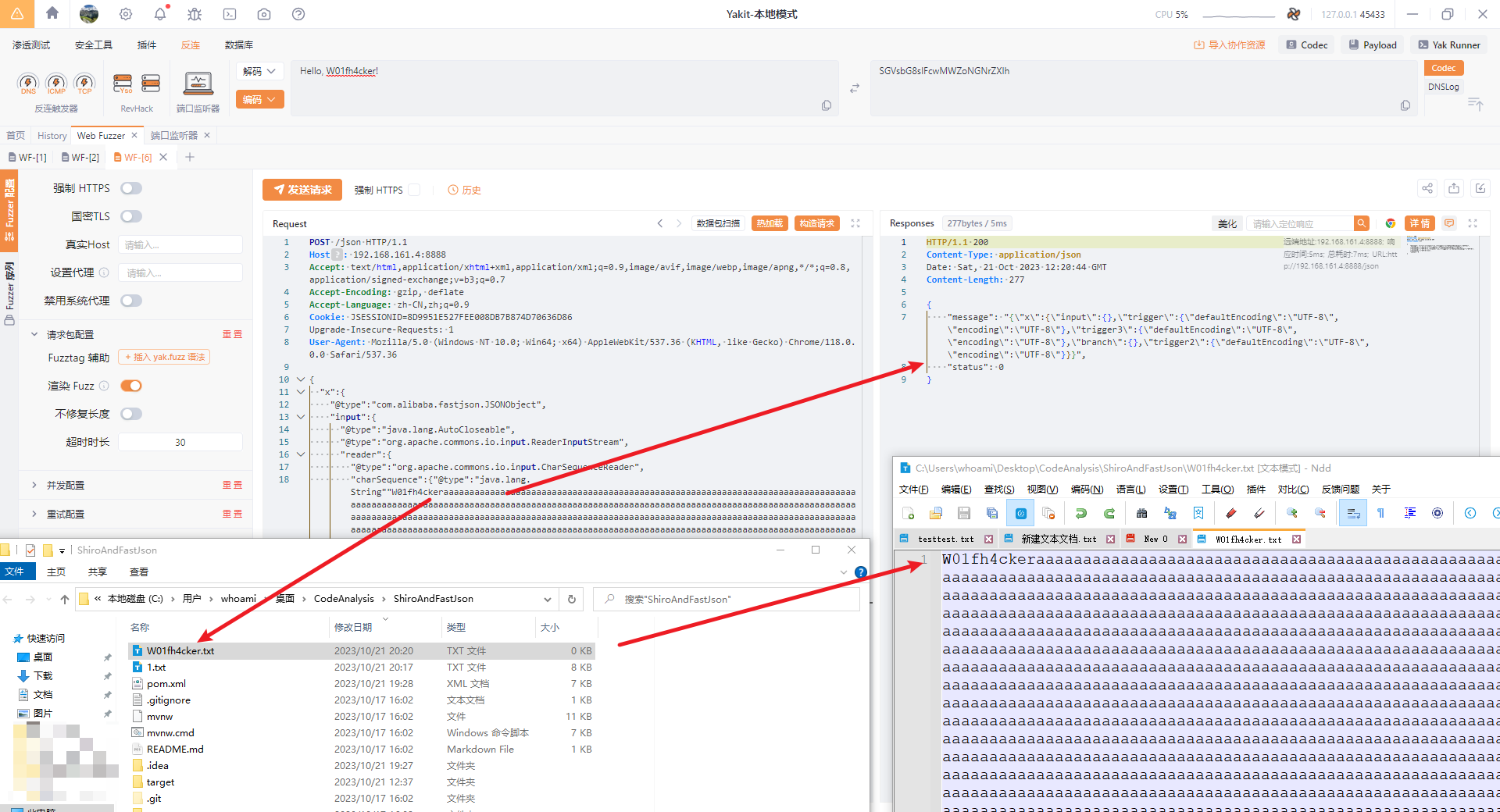1500x812 pixels.
Task: Open the bug report icon
Action: click(x=195, y=14)
